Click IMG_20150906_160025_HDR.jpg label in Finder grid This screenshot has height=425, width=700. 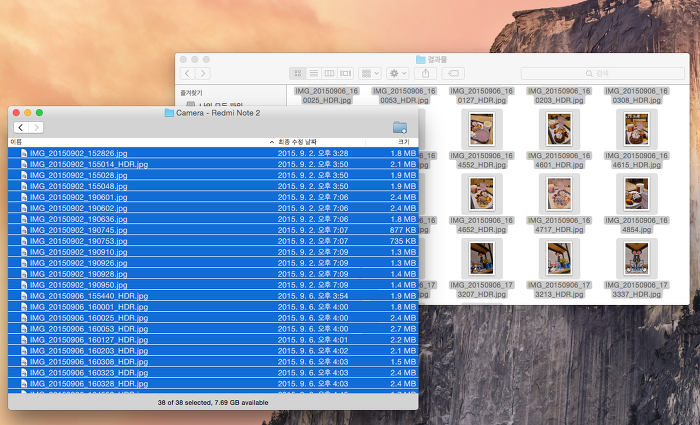[327, 96]
